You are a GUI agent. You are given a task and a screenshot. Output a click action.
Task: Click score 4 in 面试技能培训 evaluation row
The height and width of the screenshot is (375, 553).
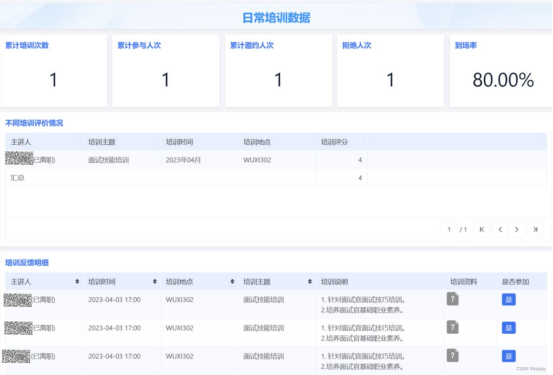click(x=360, y=160)
